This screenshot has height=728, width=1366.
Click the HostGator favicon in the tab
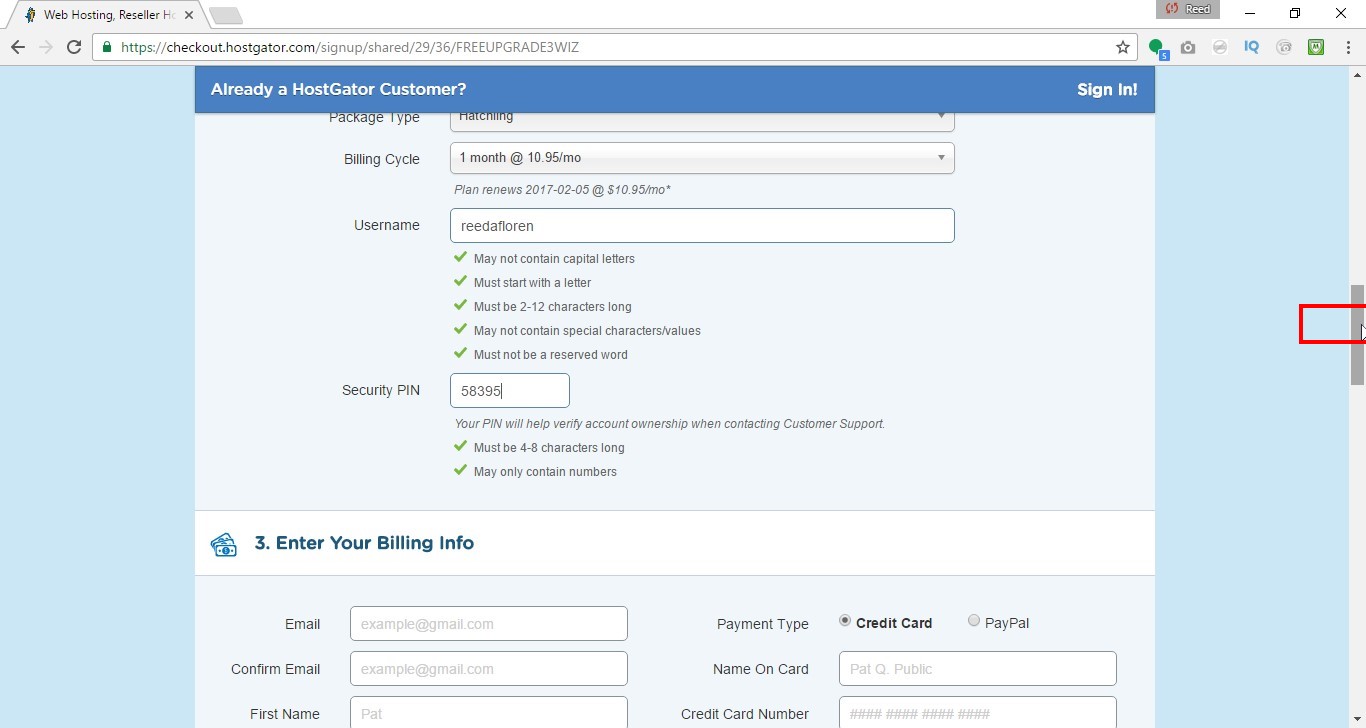point(30,15)
